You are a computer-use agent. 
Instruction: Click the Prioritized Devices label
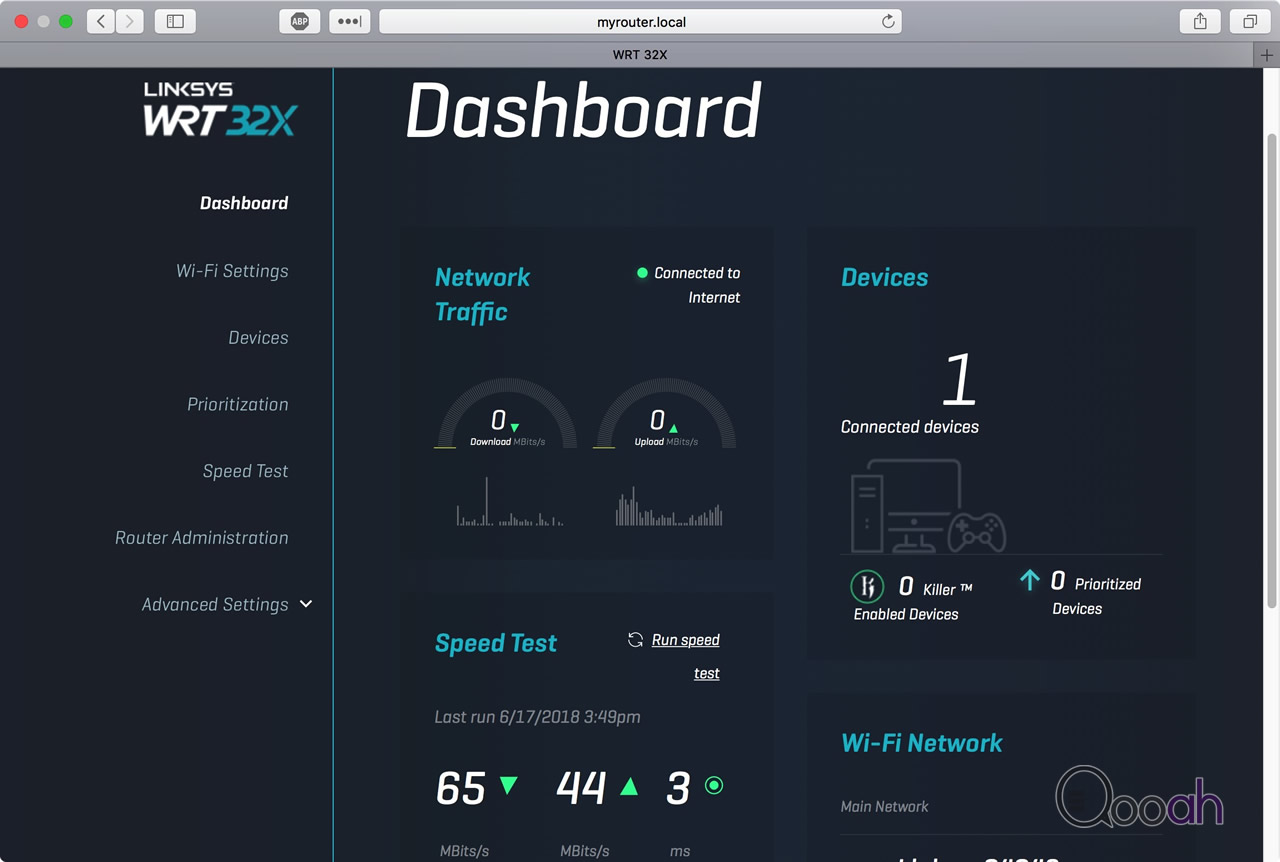pos(1097,596)
